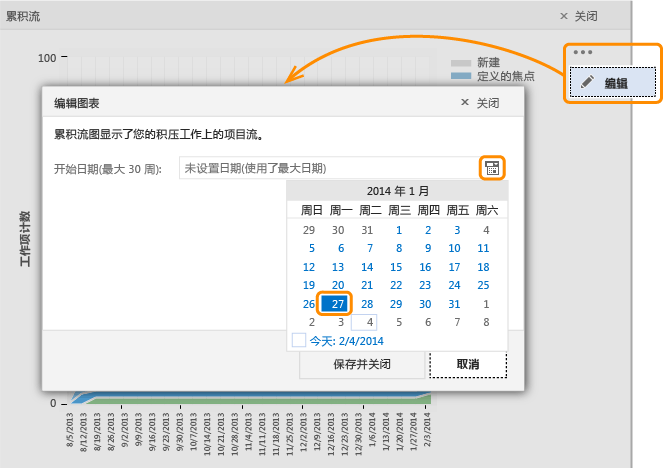Select February 1 in the fifth row

coord(486,304)
